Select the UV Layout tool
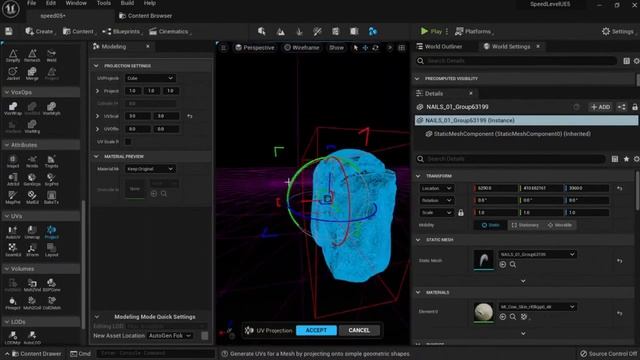This screenshot has height=360, width=640. (51, 250)
